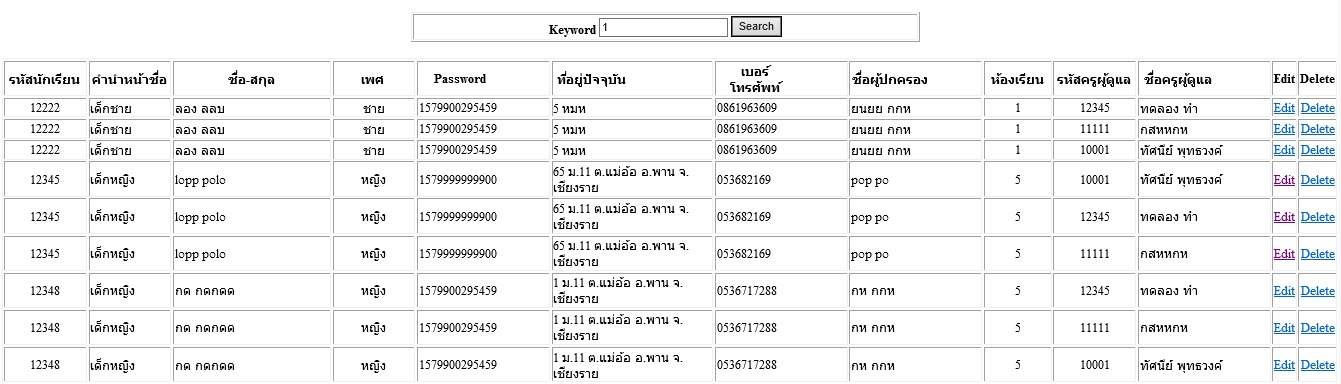Click address 5 หมห in teacher 12345 row
The image size is (1341, 384).
[570, 108]
